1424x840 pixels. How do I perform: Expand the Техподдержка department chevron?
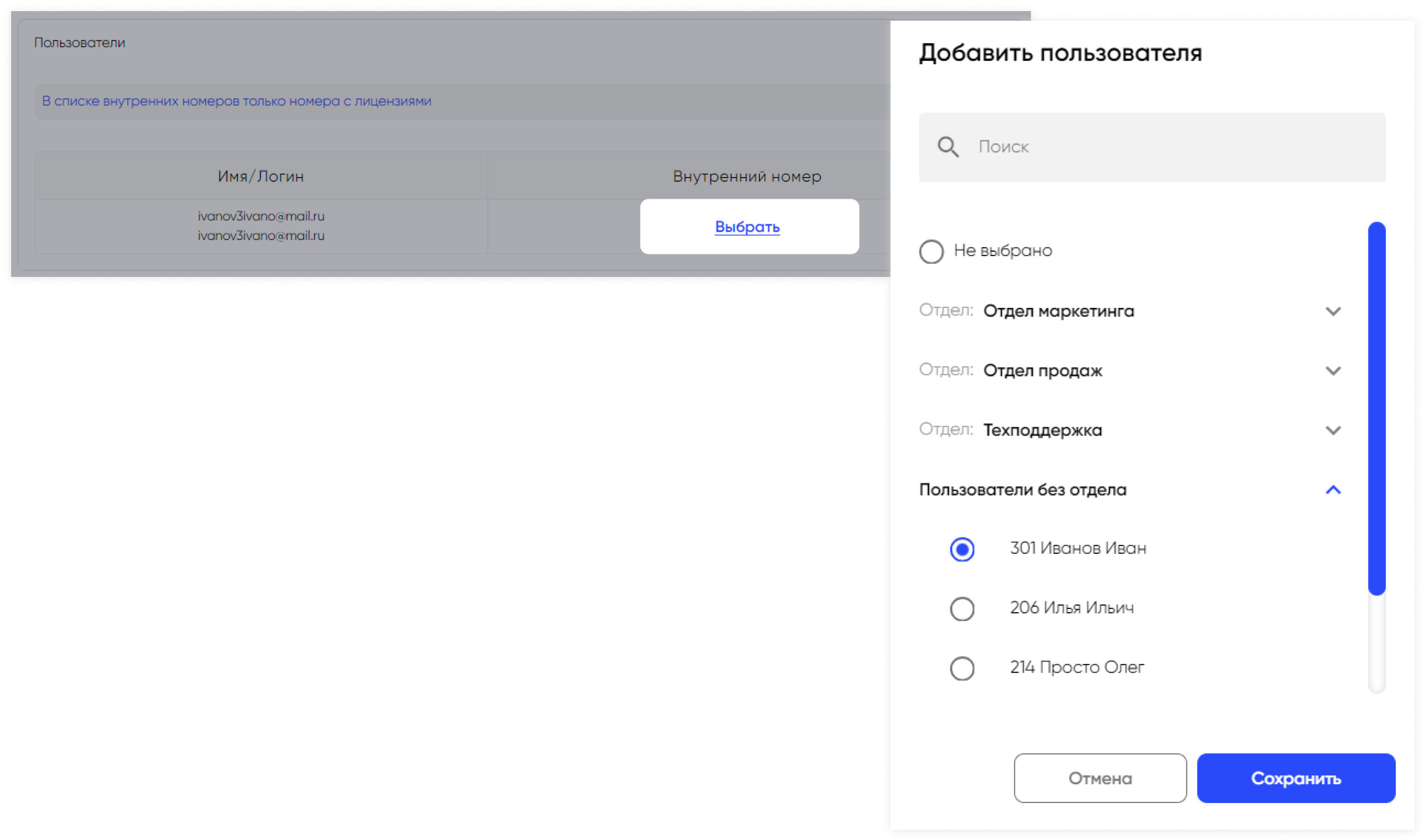tap(1333, 430)
